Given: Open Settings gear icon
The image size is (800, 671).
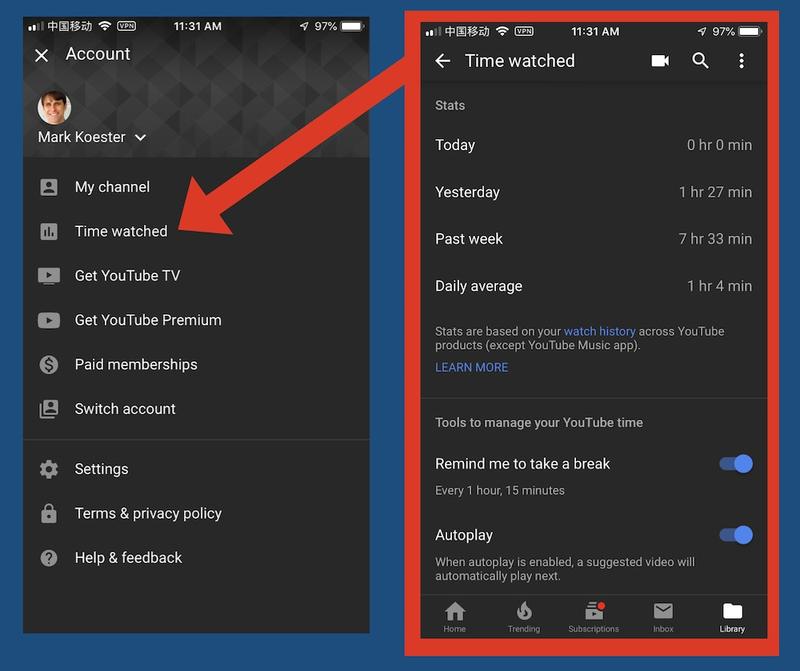Looking at the screenshot, I should click(49, 469).
